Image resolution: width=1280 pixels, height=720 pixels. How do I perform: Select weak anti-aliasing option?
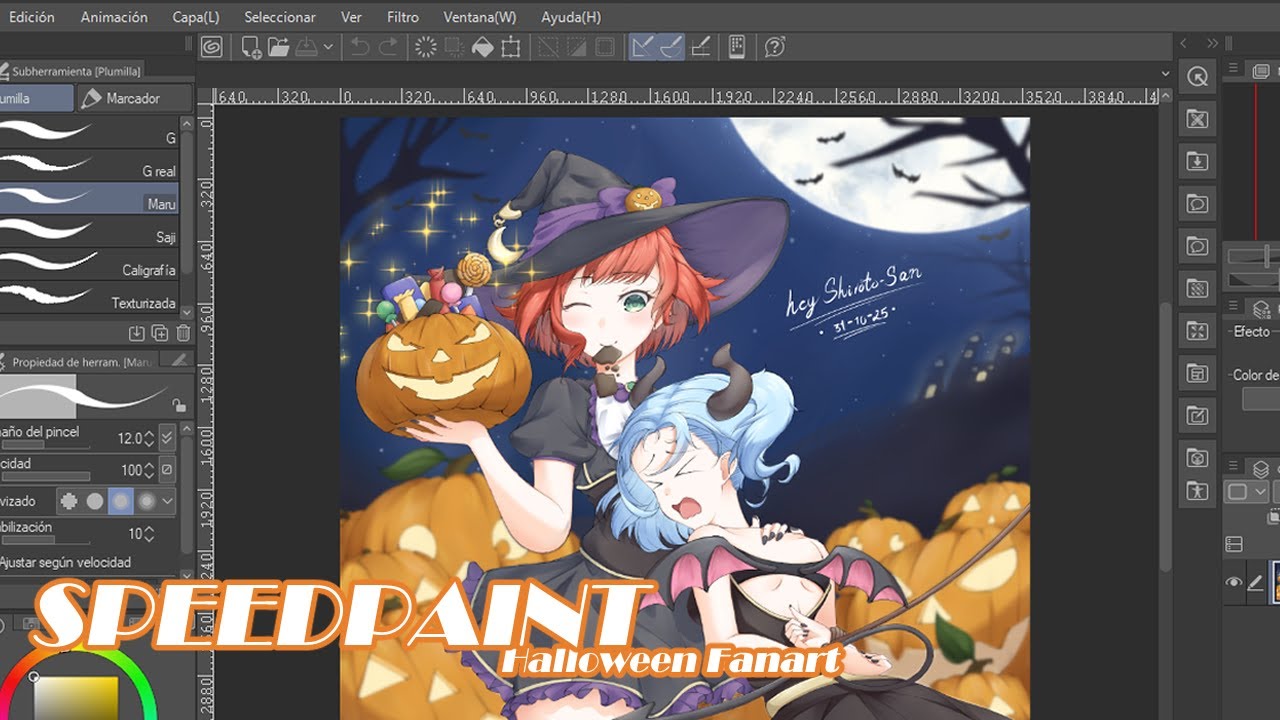pyautogui.click(x=95, y=501)
